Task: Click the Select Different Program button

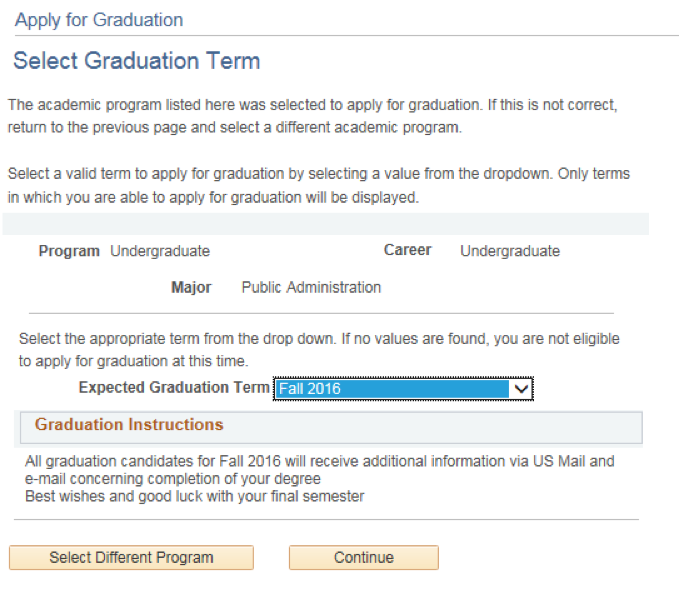Action: (131, 557)
